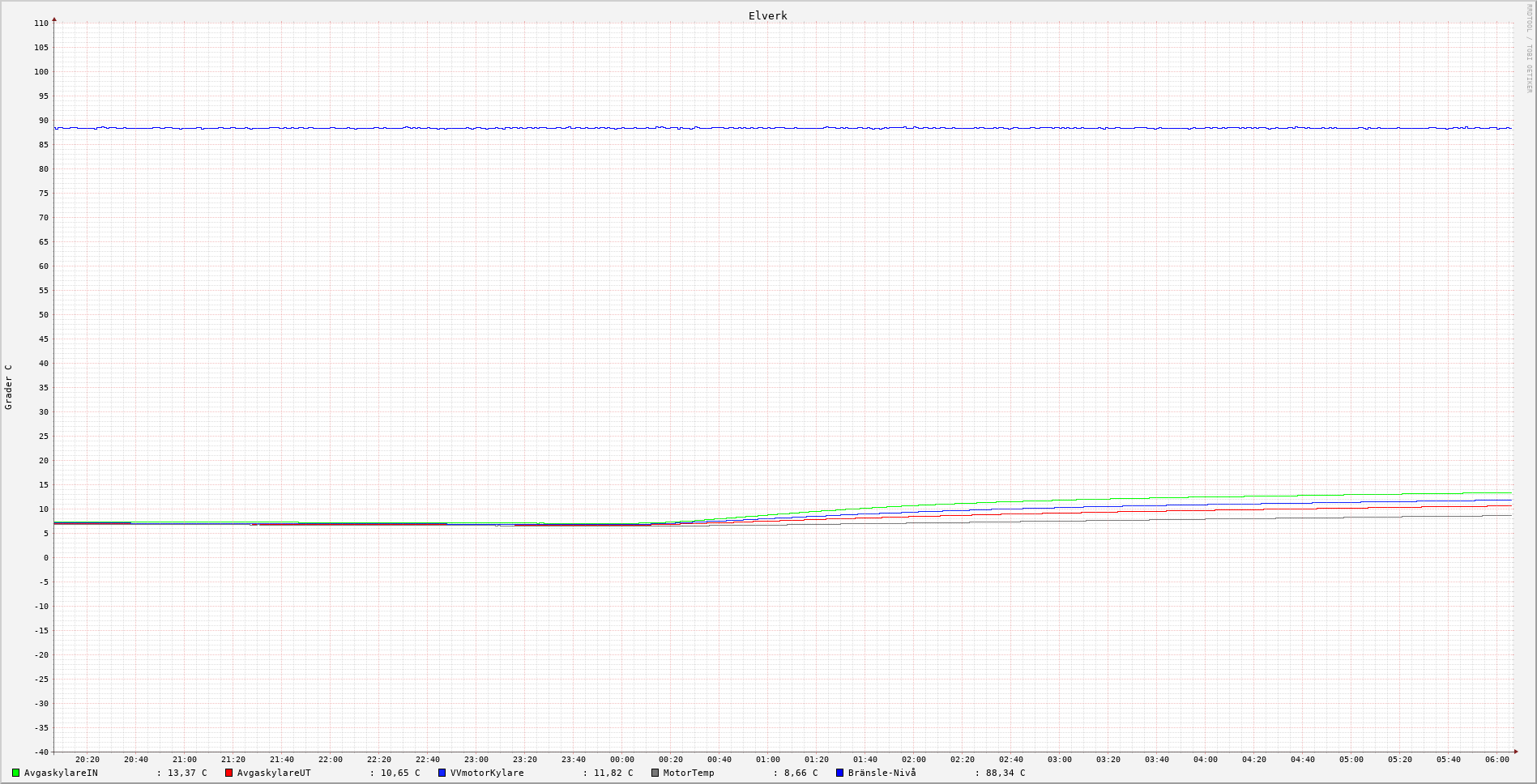Click the gray MotorTemp legend swatch
This screenshot has width=1537, height=784.
[655, 773]
